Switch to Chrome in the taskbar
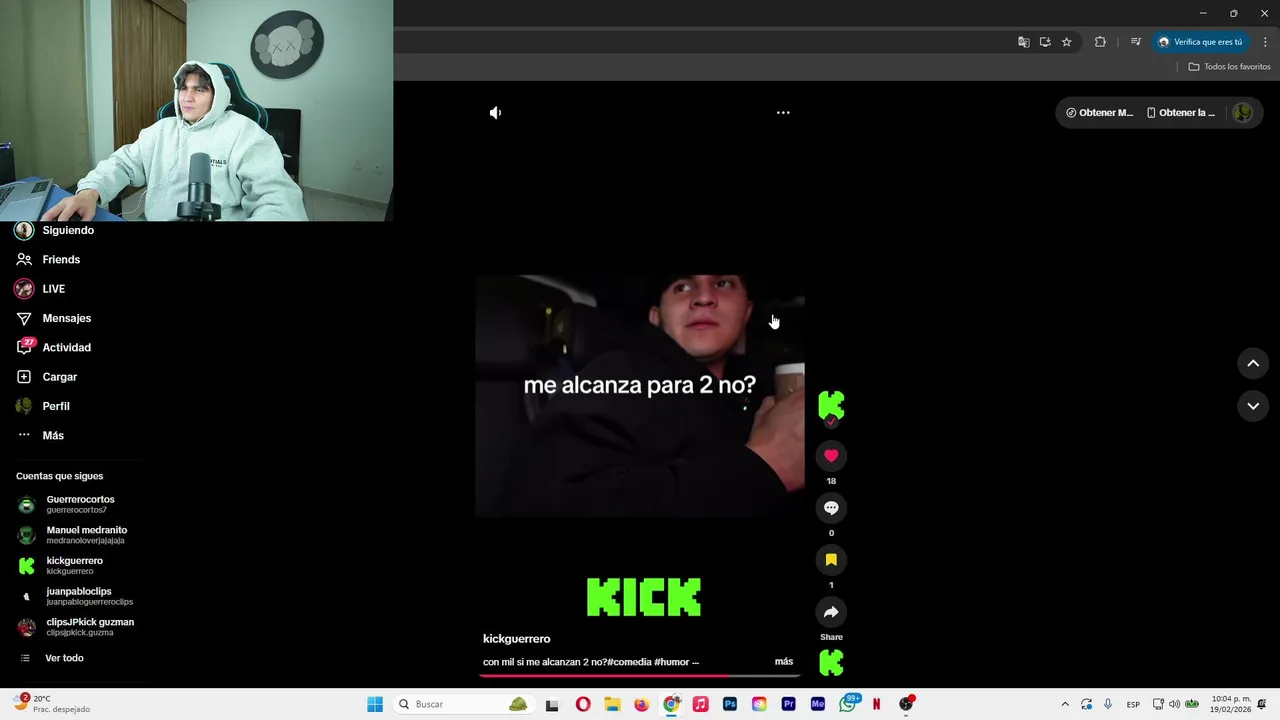This screenshot has width=1280, height=720. (671, 704)
